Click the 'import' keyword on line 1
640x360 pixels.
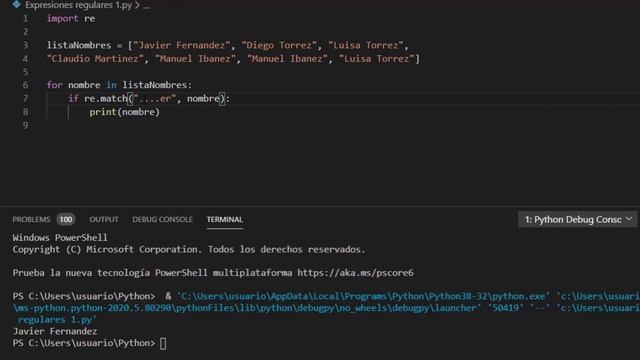pyautogui.click(x=62, y=18)
